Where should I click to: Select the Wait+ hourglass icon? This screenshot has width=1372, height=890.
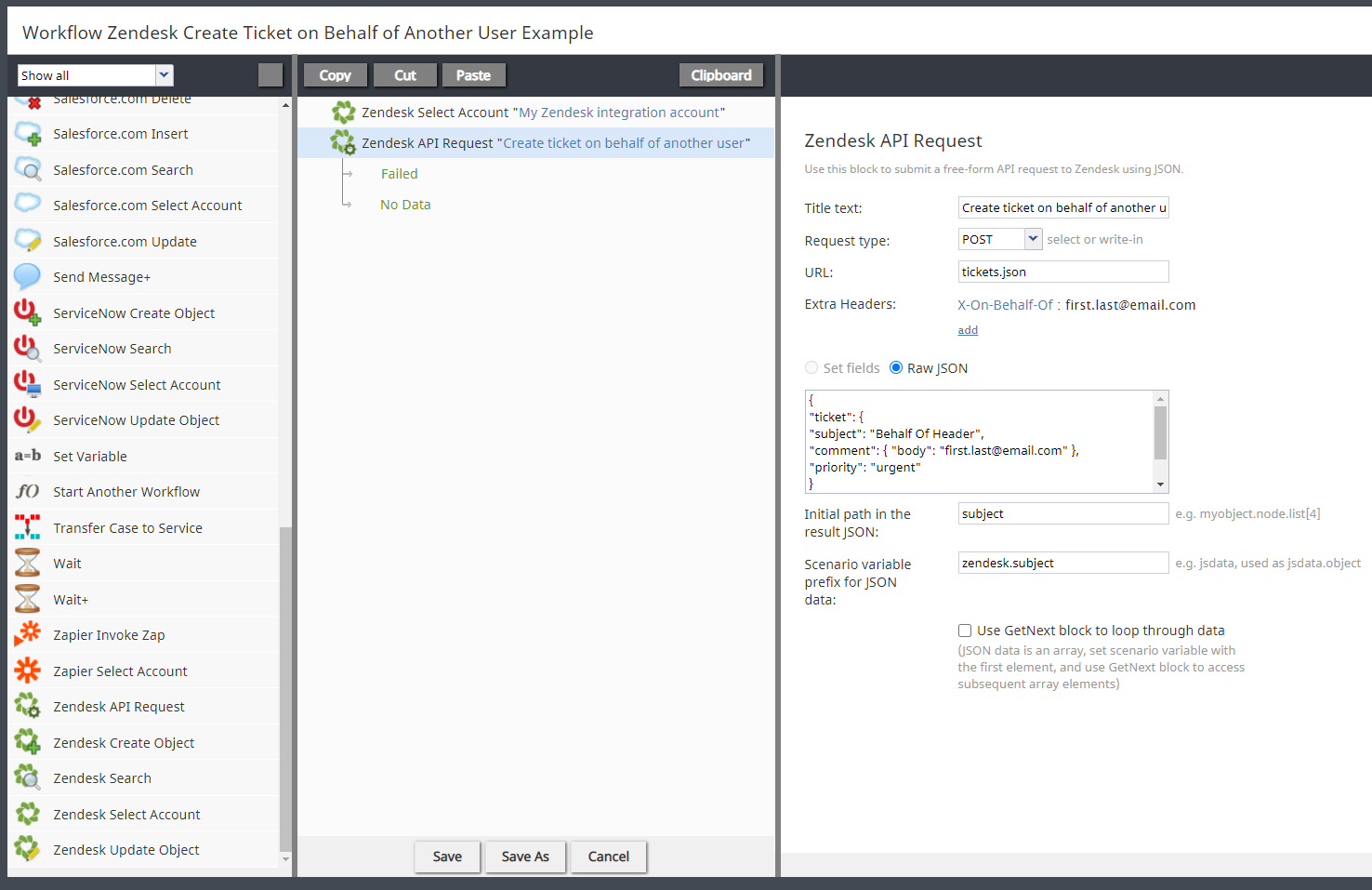[28, 599]
